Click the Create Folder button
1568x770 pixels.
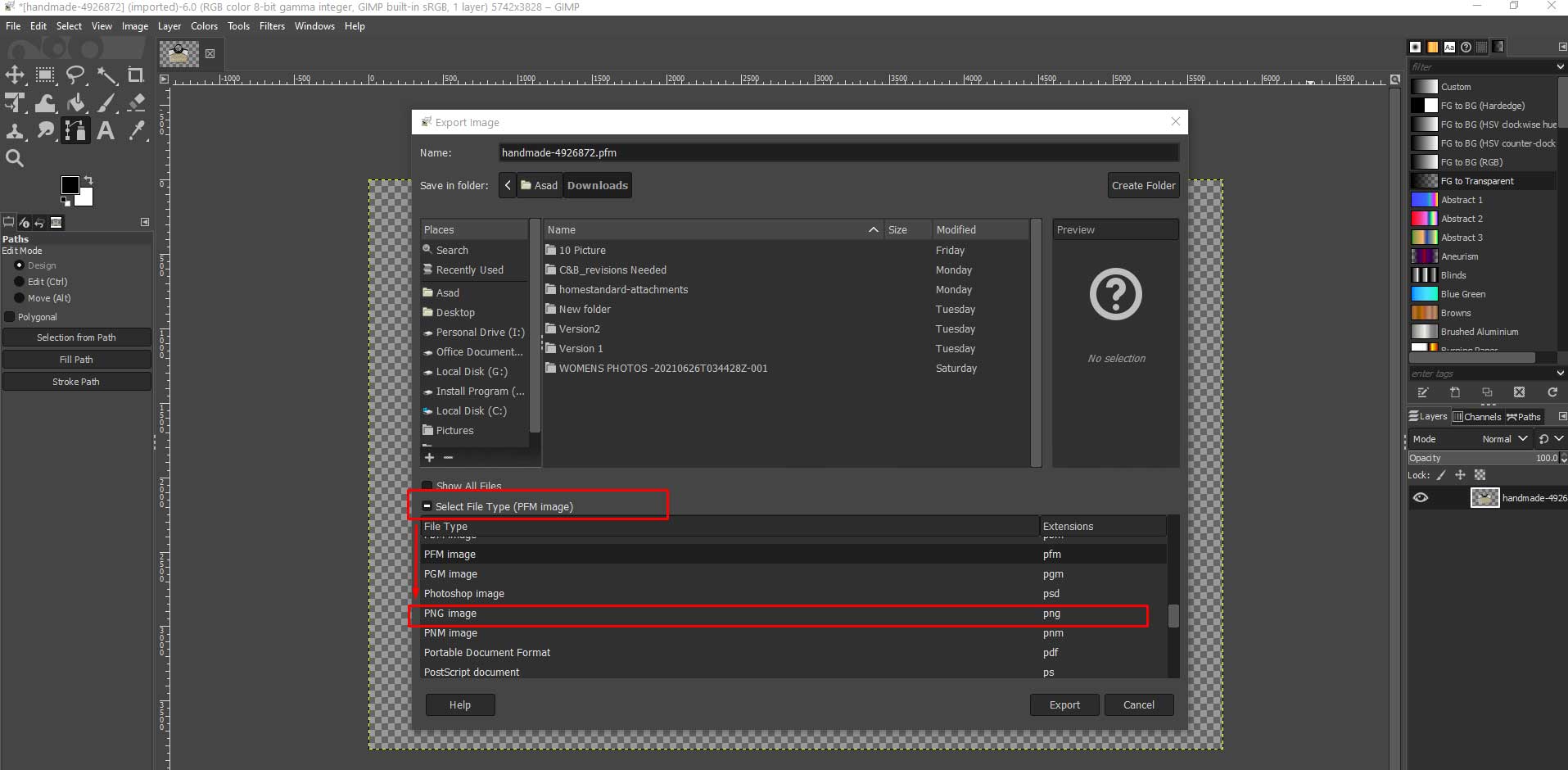(1143, 185)
